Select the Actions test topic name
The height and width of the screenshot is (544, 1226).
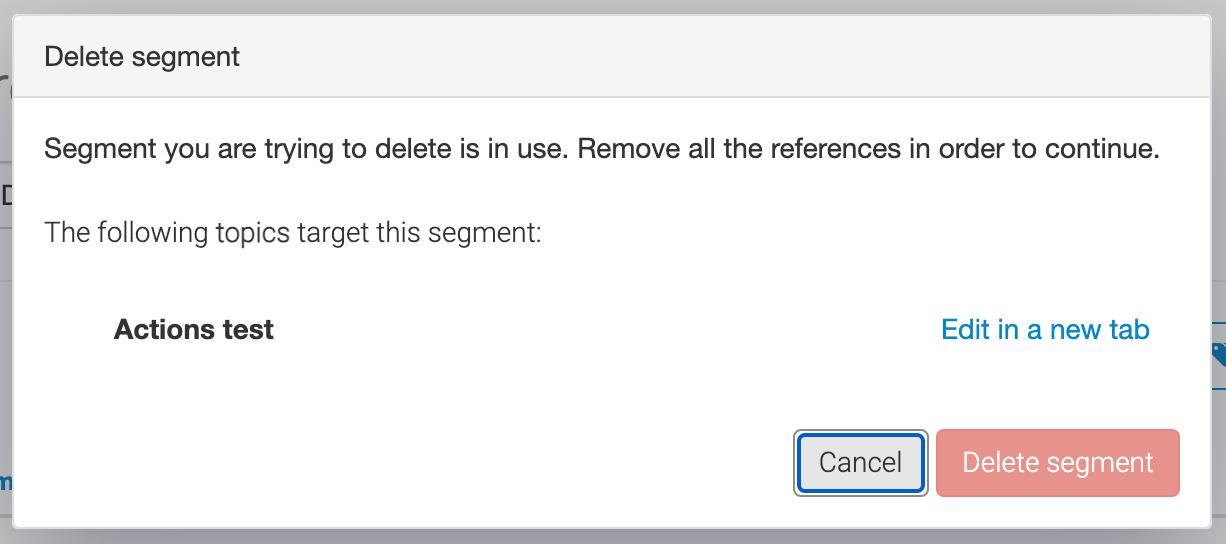(194, 330)
